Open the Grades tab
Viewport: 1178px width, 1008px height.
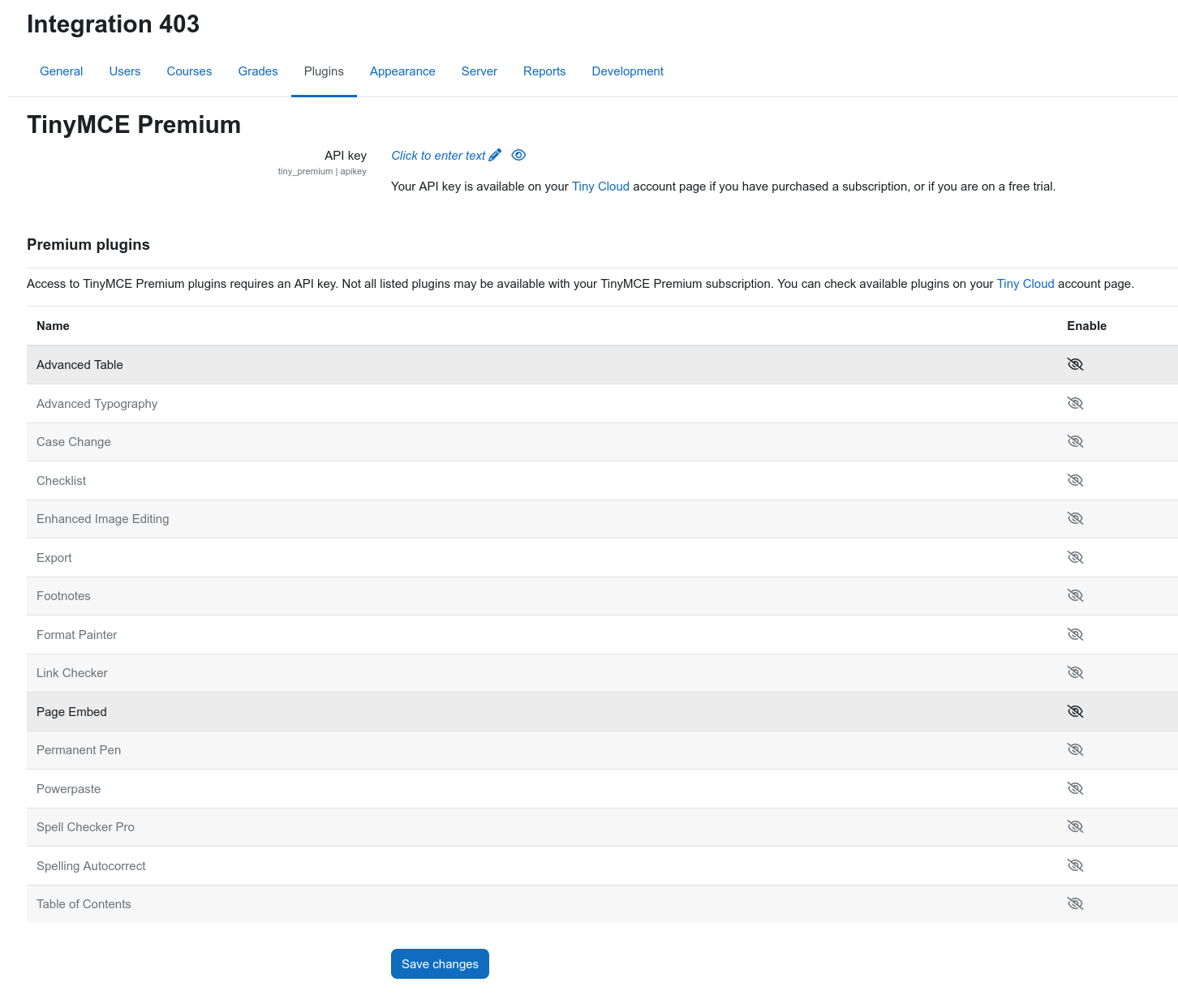click(258, 71)
